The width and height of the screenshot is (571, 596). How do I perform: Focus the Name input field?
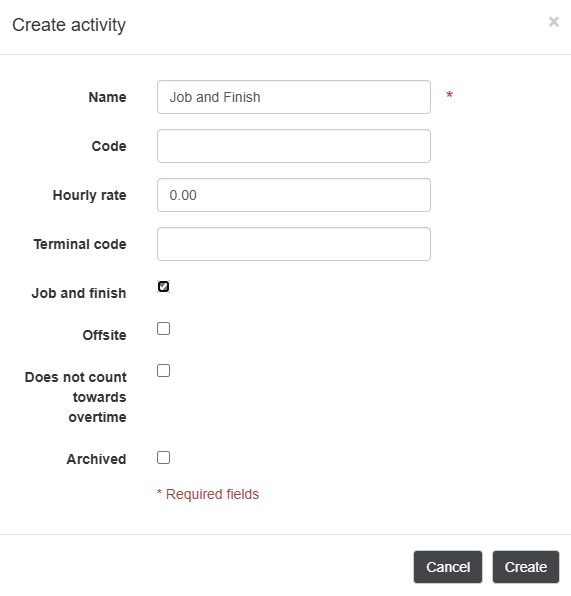(x=294, y=97)
